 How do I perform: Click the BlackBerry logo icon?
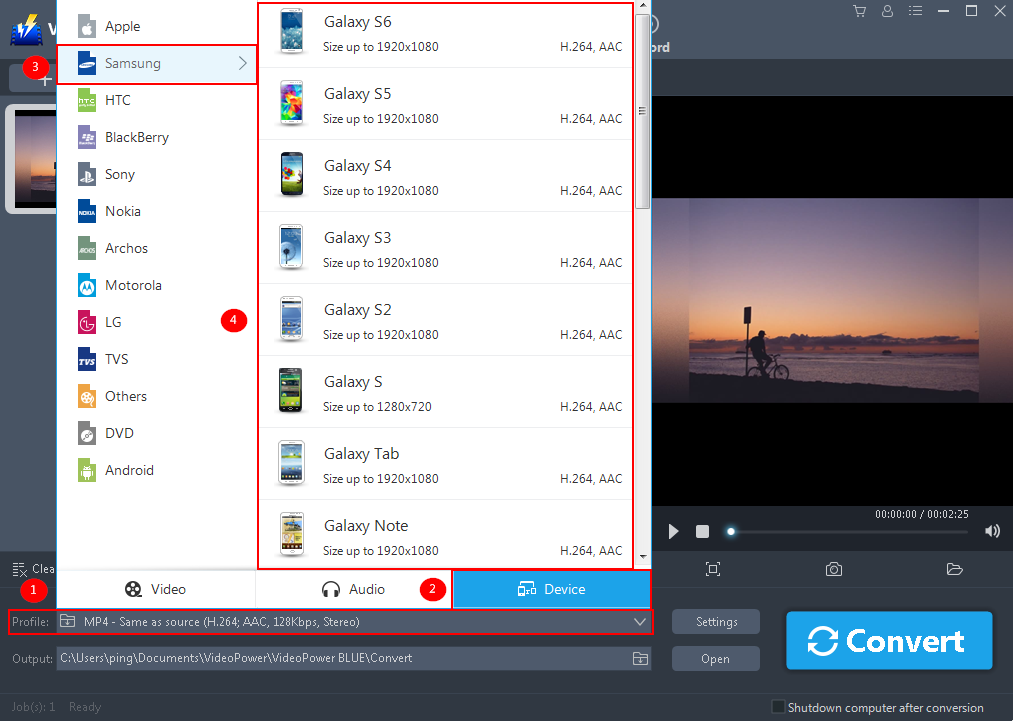coord(87,137)
